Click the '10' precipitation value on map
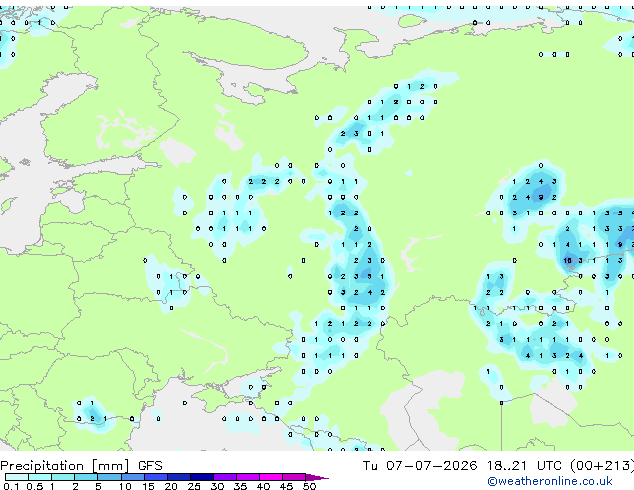 (567, 260)
